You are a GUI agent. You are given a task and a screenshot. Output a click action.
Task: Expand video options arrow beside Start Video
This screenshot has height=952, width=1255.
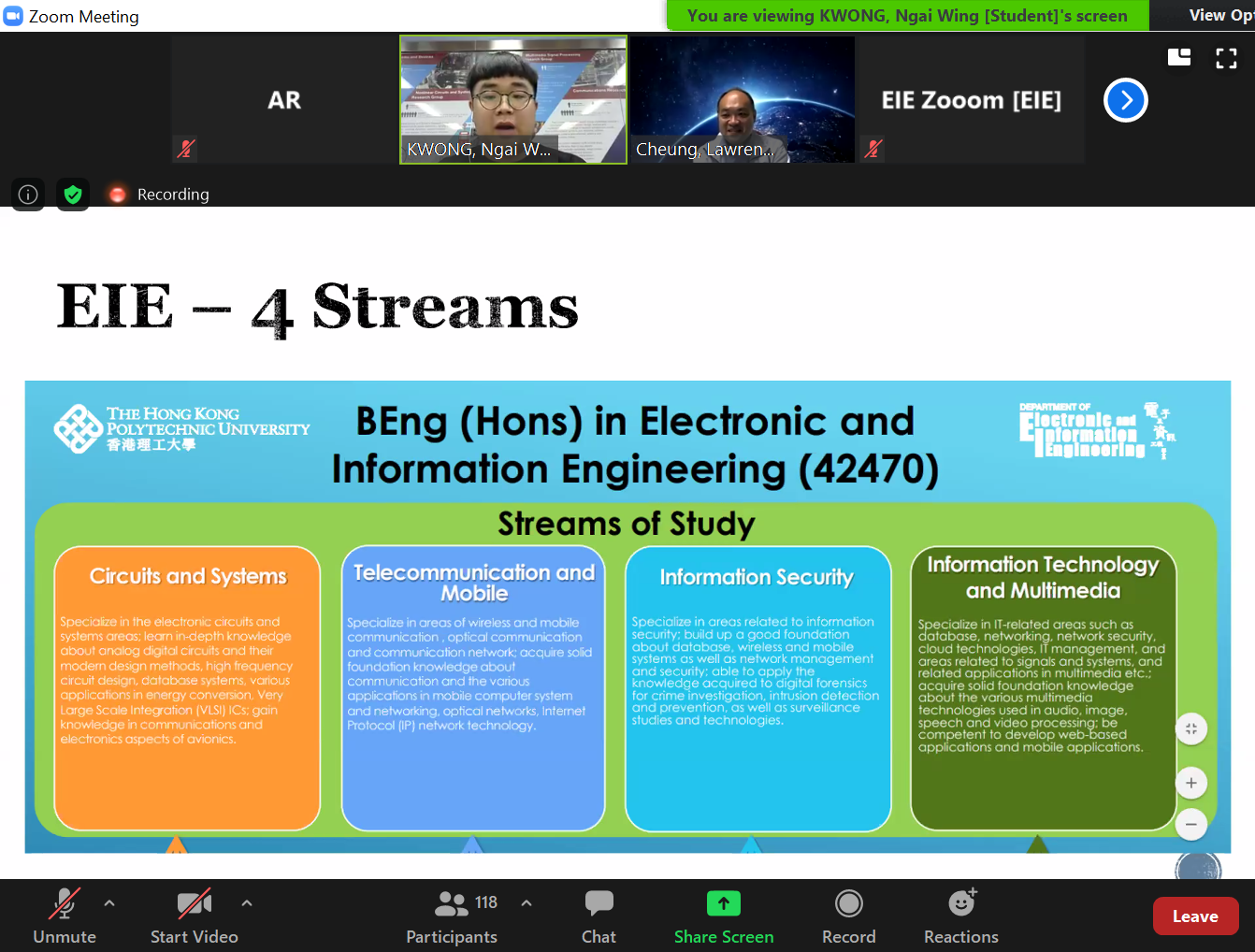click(247, 903)
